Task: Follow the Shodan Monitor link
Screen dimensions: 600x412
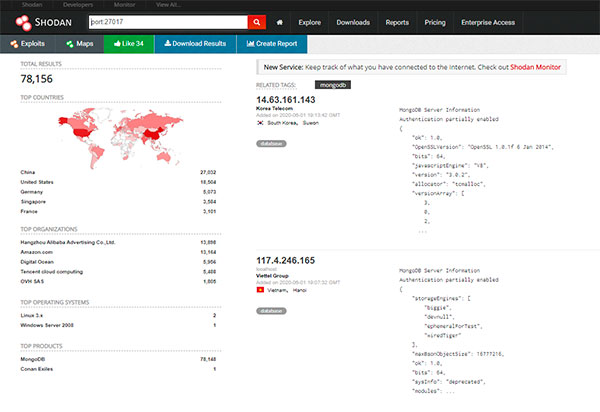Action: click(x=535, y=67)
